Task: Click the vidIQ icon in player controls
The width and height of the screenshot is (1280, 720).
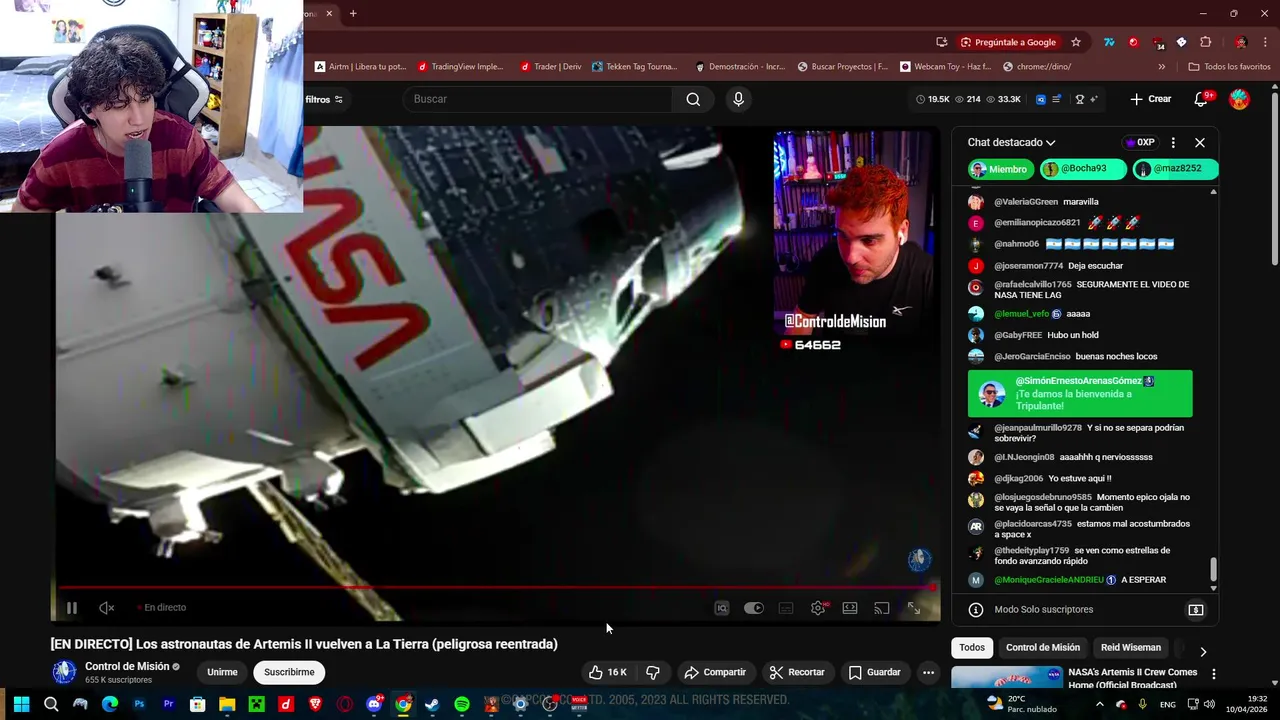Action: pos(722,608)
